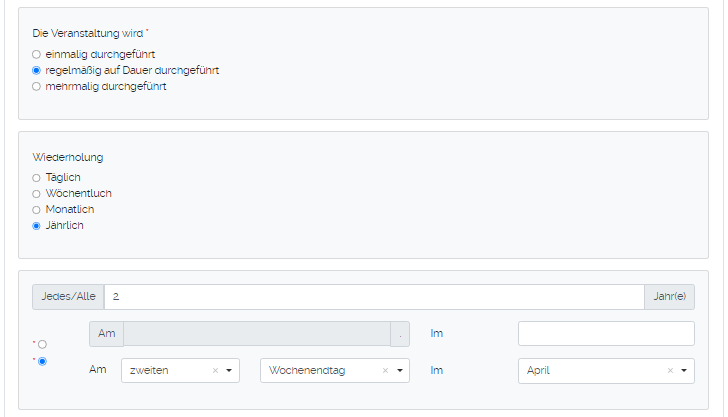
Task: Open the 'zweiten' ordinal dropdown arrow
Action: coord(230,371)
